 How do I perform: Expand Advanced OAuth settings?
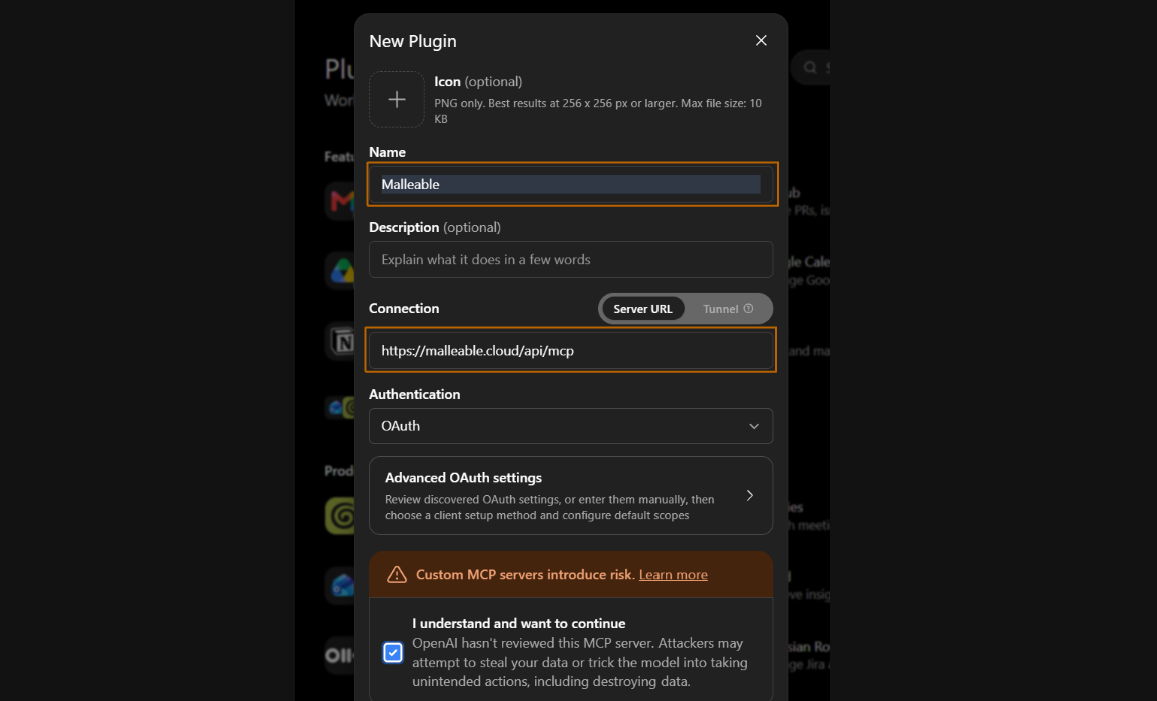coord(571,495)
